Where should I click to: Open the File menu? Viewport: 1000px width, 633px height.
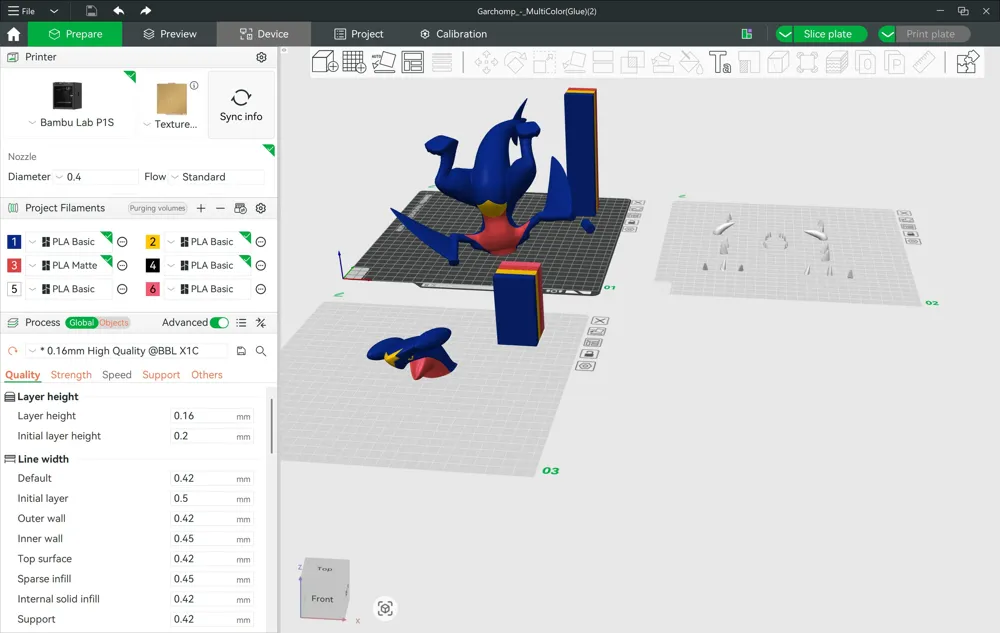pos(22,11)
